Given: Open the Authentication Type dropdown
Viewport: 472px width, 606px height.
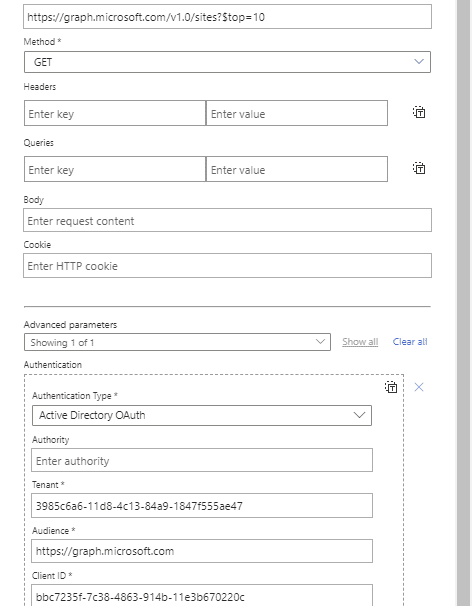Looking at the screenshot, I should point(202,415).
